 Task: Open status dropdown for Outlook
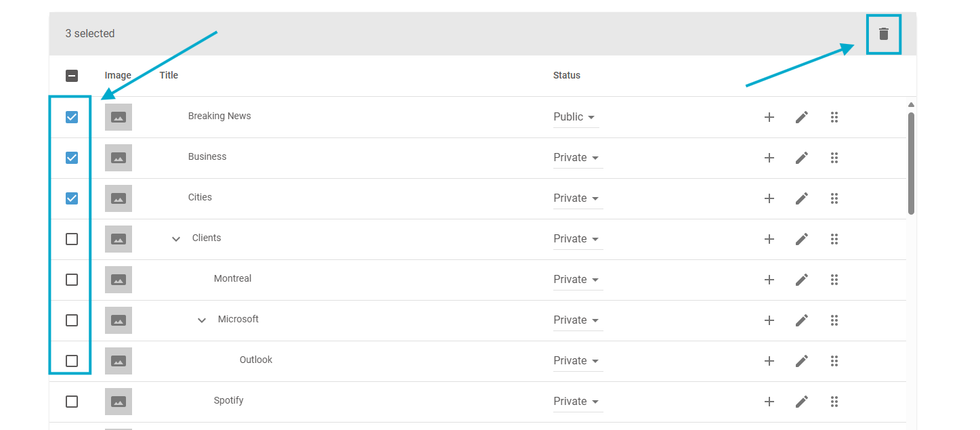click(576, 361)
